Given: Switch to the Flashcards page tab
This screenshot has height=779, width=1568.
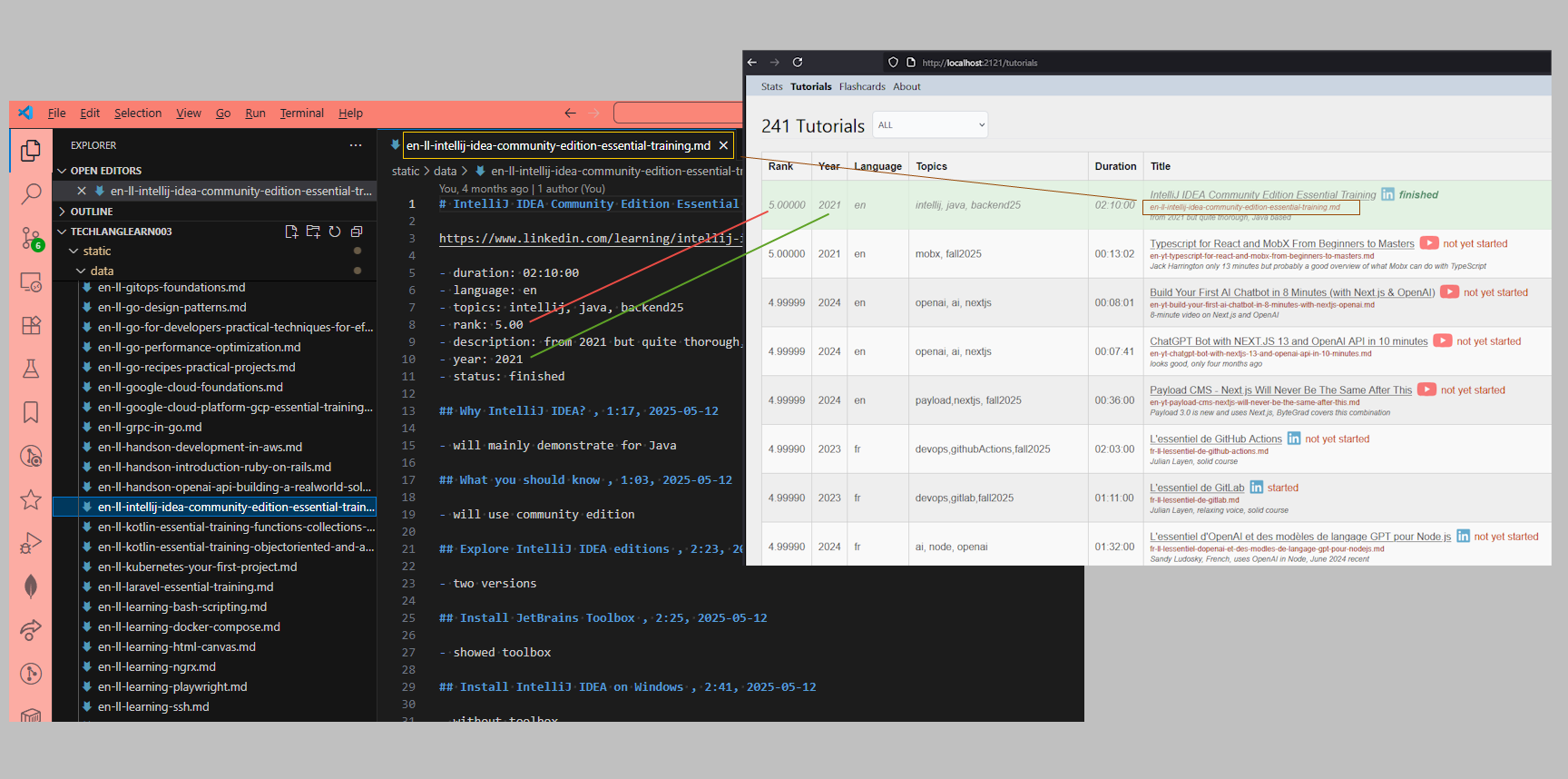Looking at the screenshot, I should point(862,87).
